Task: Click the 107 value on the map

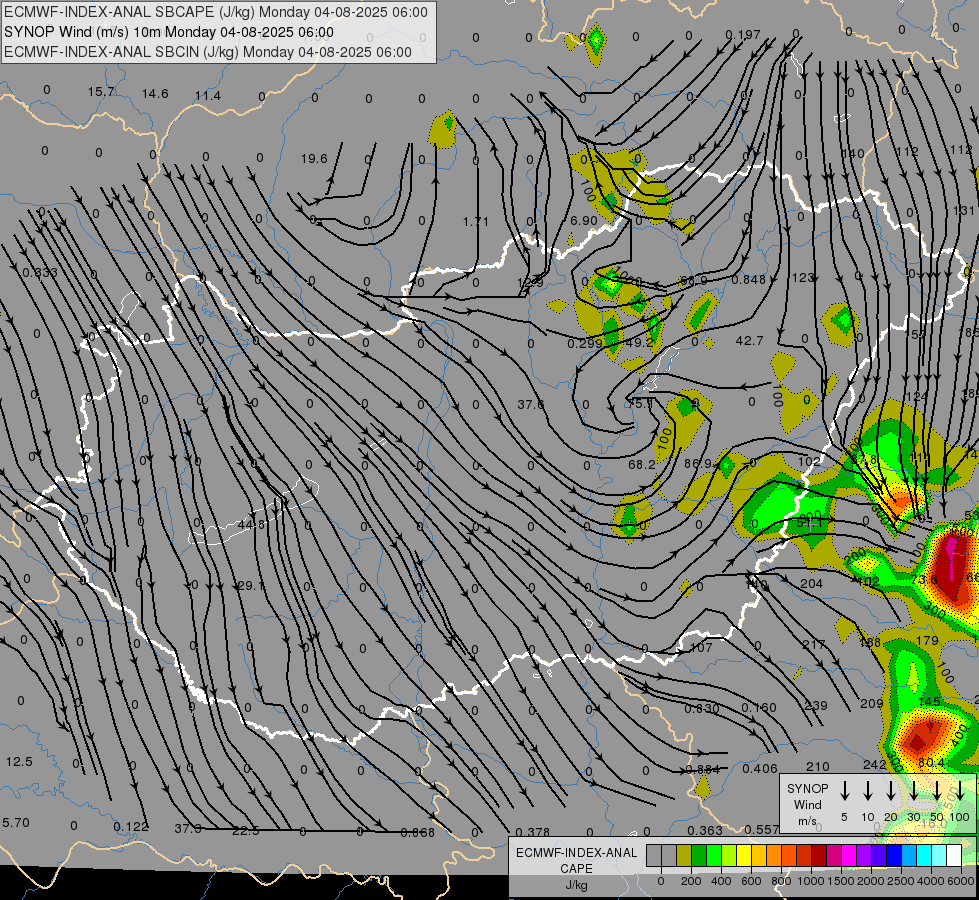Action: (701, 648)
